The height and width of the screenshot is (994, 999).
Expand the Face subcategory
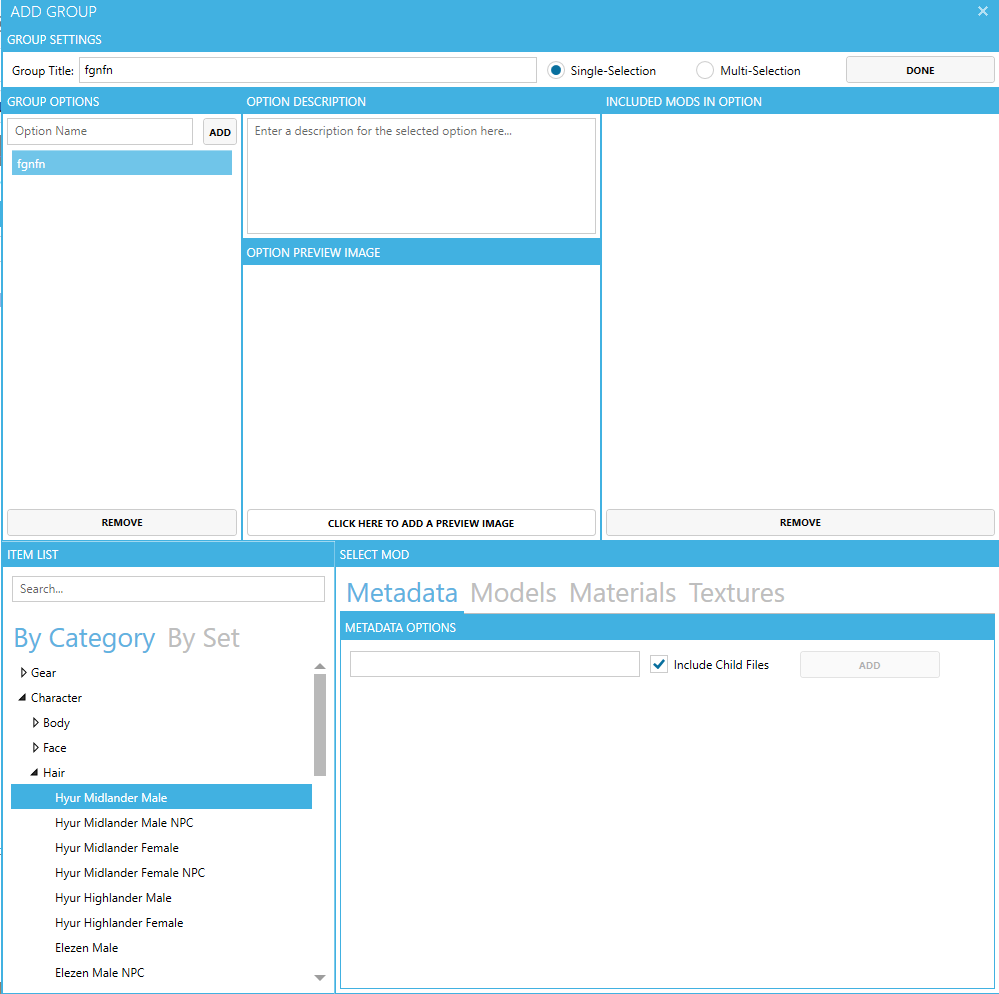click(x=36, y=747)
